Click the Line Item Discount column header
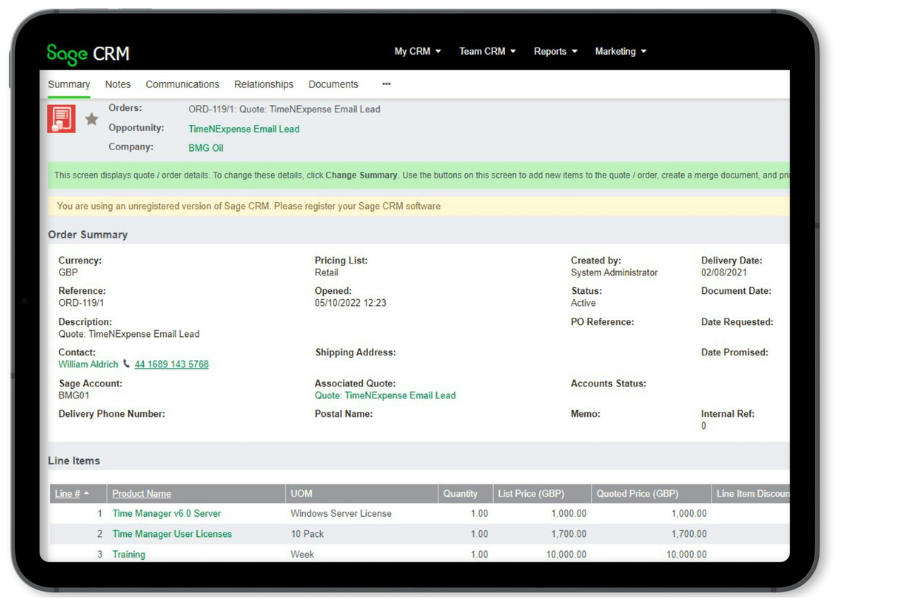Viewport: 905px width, 600px height. click(x=753, y=494)
